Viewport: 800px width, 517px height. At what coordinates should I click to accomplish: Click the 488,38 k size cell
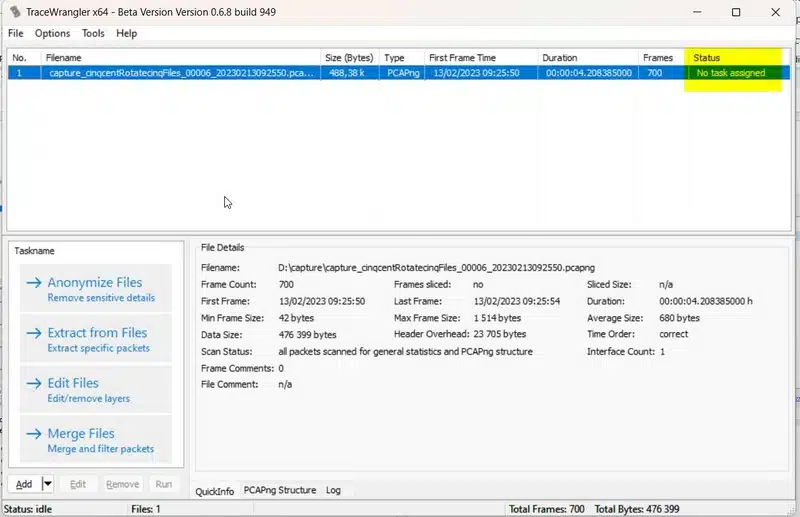pyautogui.click(x=349, y=73)
